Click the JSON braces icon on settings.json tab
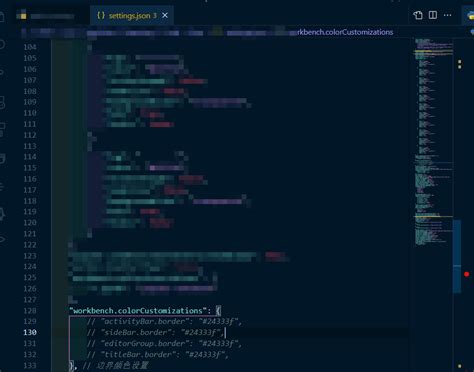The image size is (474, 372). [x=101, y=15]
